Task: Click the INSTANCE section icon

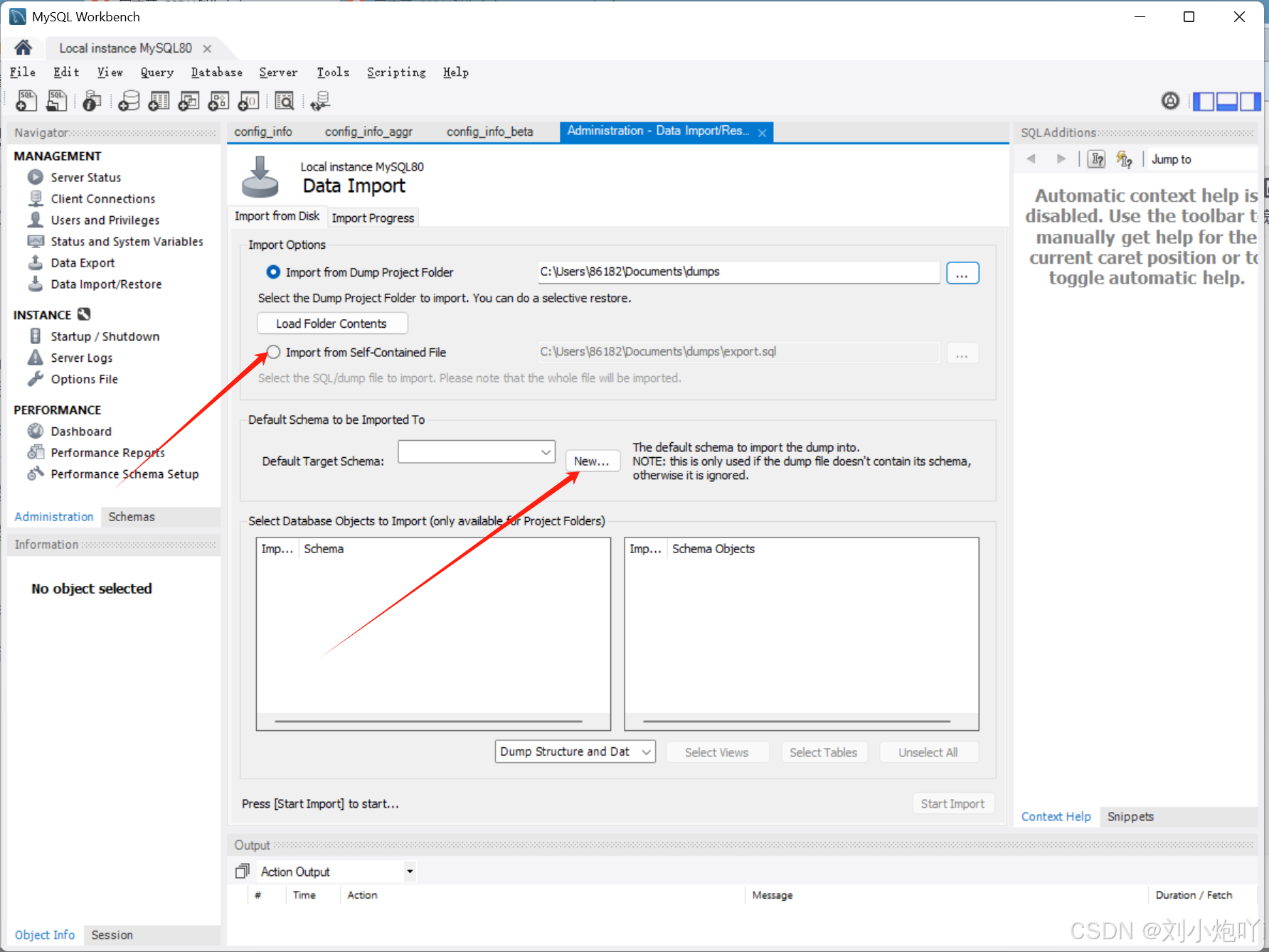Action: coord(84,314)
